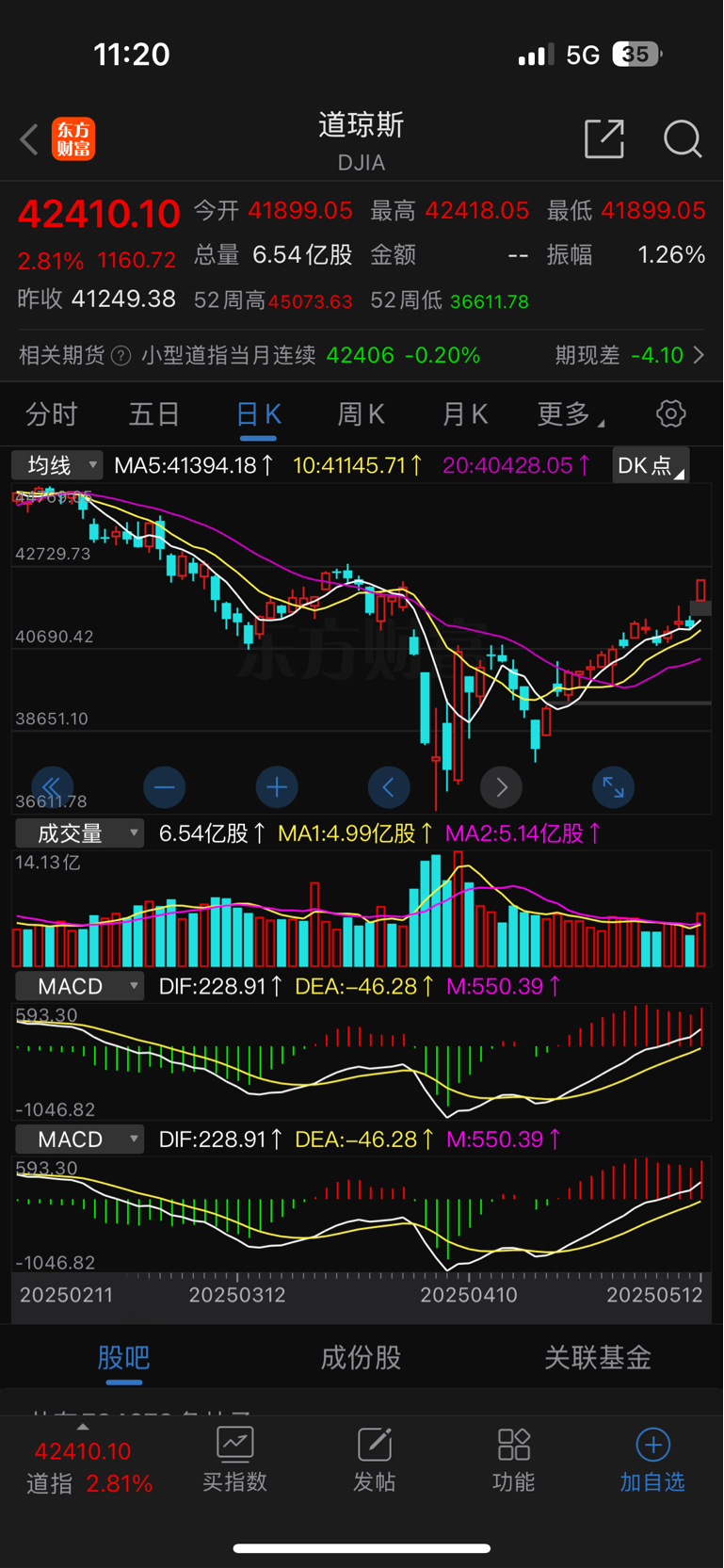Screen dimensions: 724x1568
Task: Tap the 发帖 edit icon
Action: point(374,1443)
